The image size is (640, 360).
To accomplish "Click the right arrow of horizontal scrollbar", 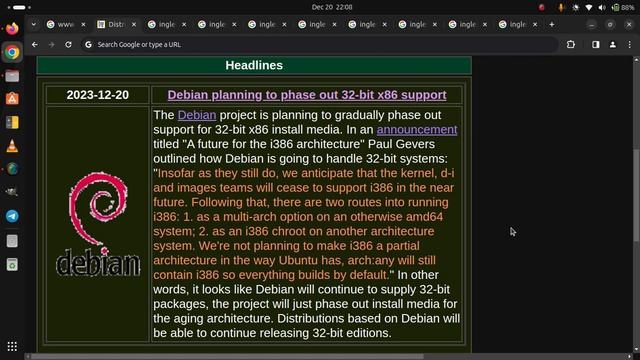I will tap(630, 357).
